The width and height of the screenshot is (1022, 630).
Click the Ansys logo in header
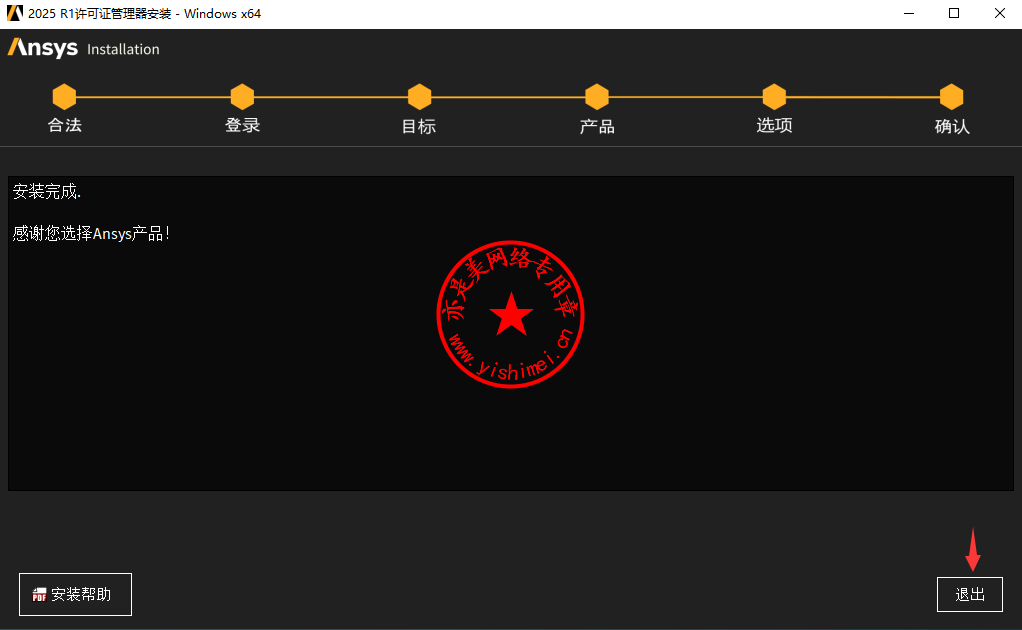[x=43, y=48]
